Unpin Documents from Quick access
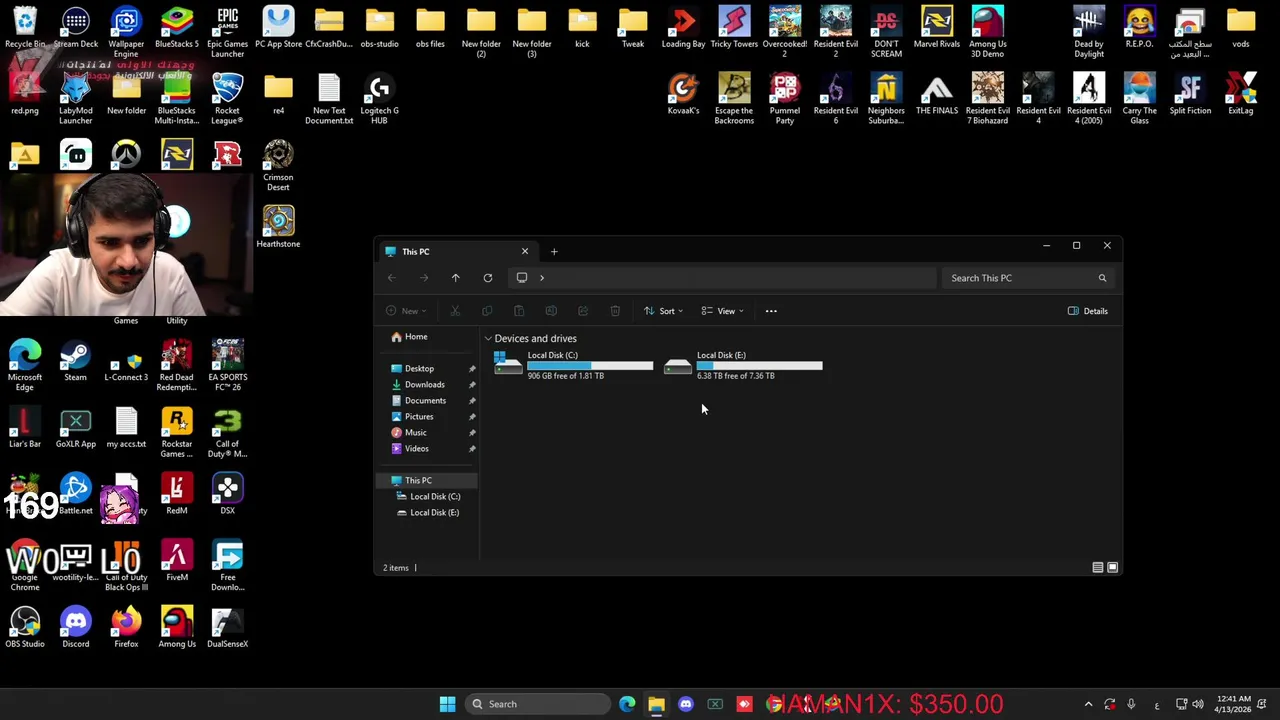 click(x=472, y=401)
